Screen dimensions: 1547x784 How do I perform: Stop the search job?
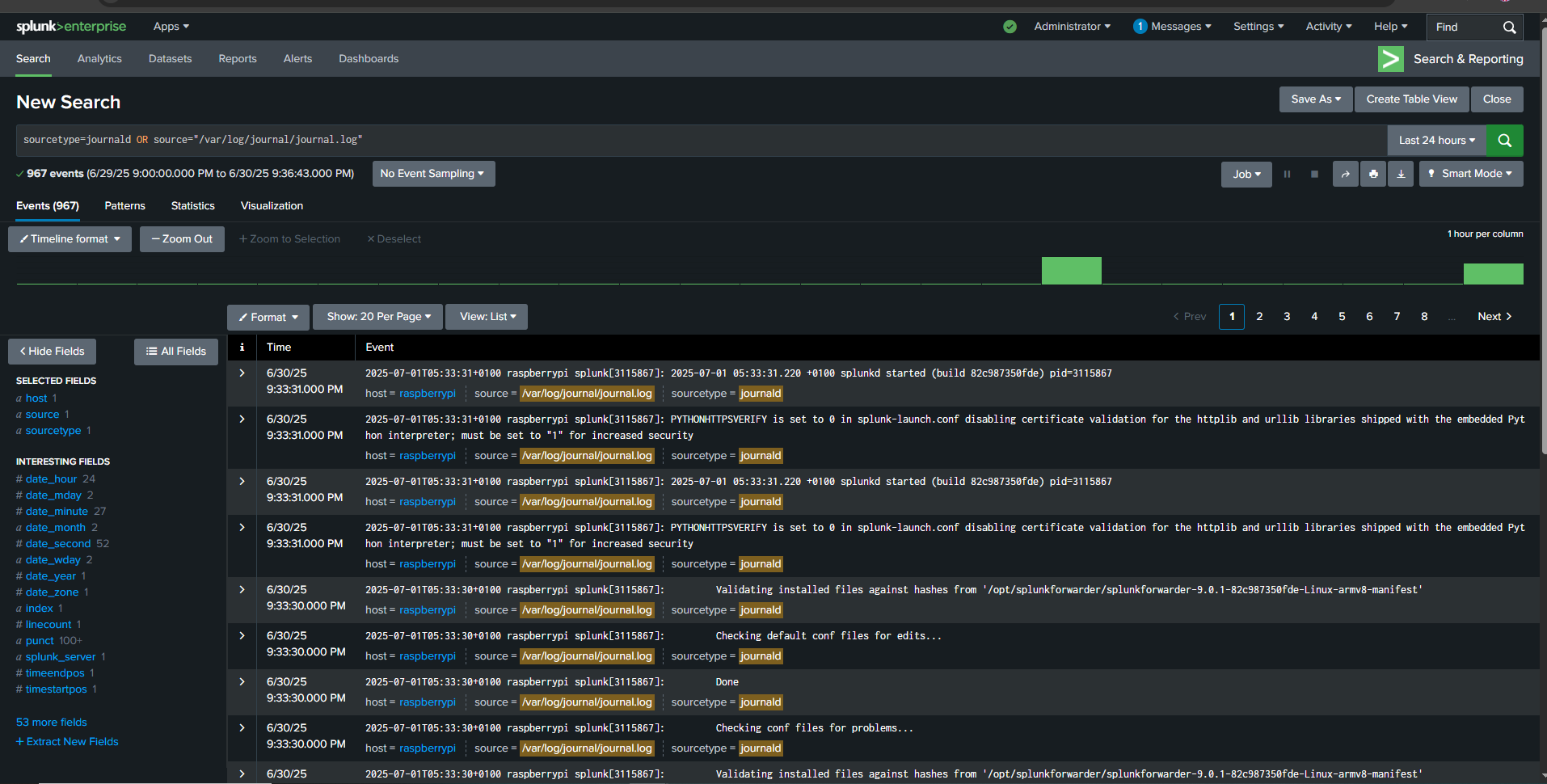coord(1314,174)
